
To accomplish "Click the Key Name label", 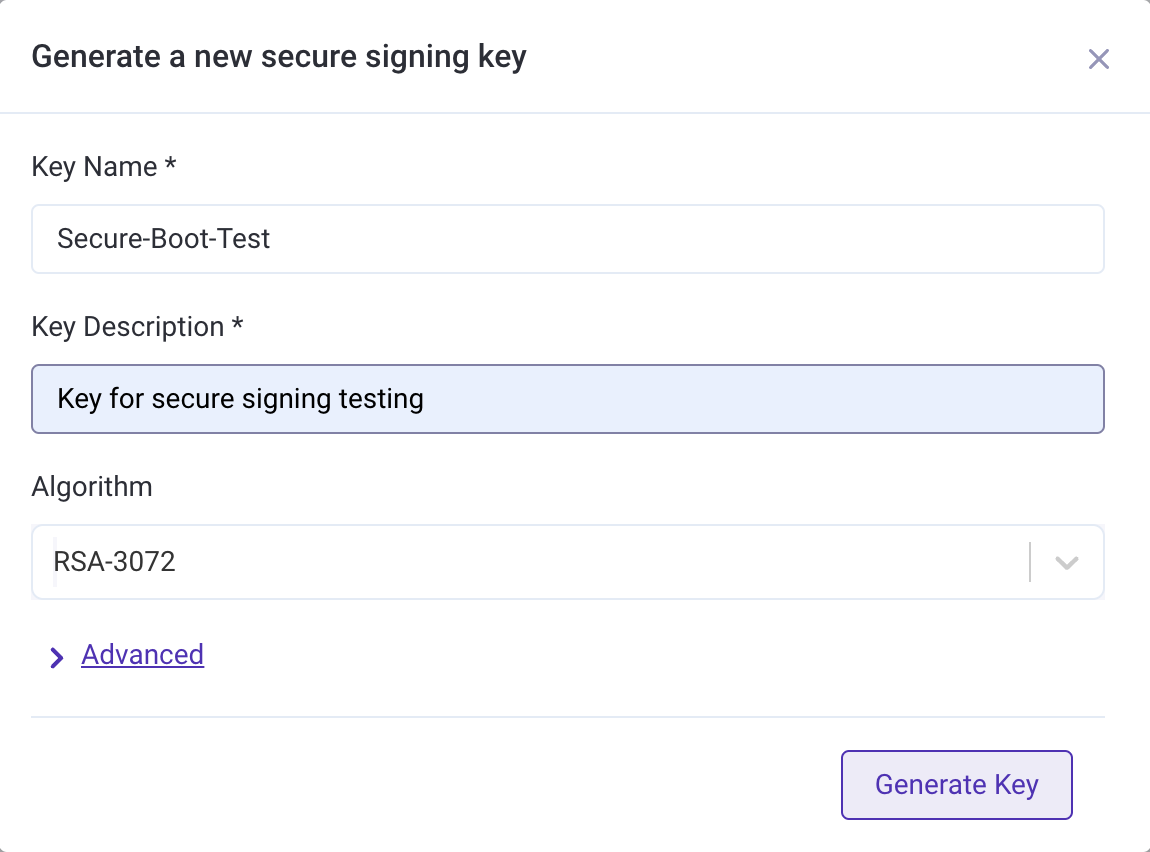I will pyautogui.click(x=103, y=166).
